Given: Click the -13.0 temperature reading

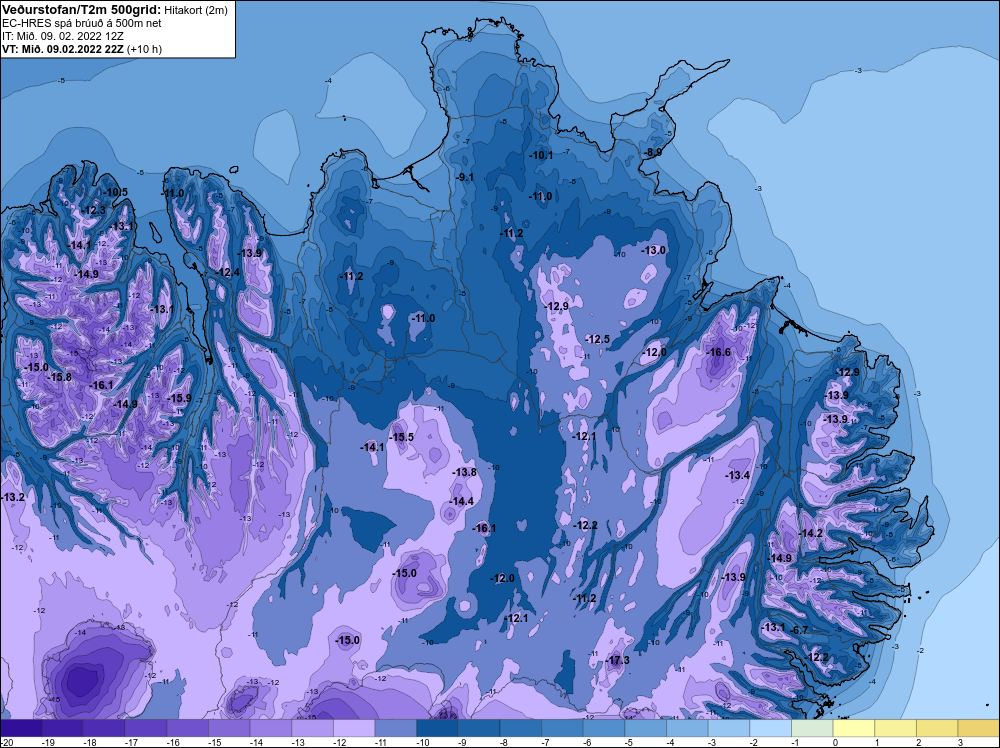Looking at the screenshot, I should pyautogui.click(x=654, y=250).
